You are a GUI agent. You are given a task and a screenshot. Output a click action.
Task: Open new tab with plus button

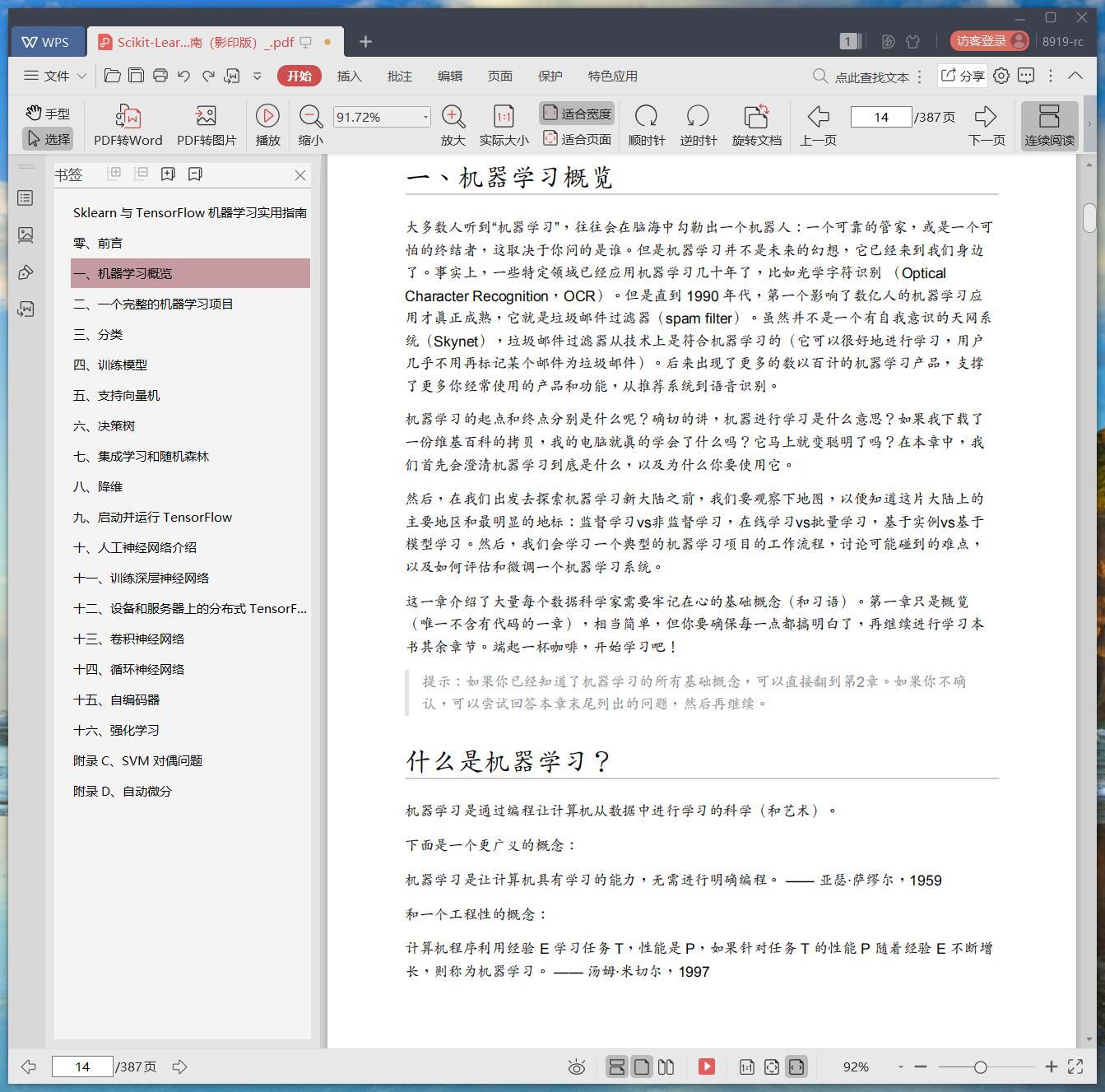(x=365, y=41)
